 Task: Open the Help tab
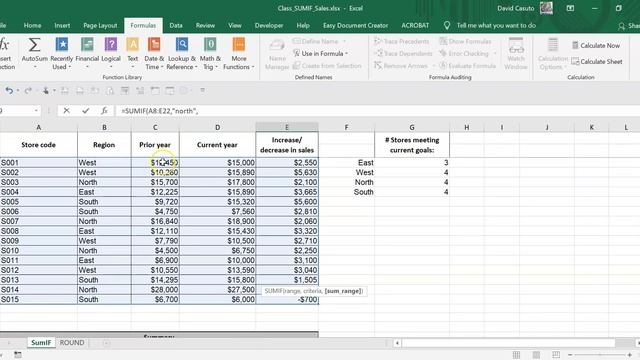pos(303,25)
